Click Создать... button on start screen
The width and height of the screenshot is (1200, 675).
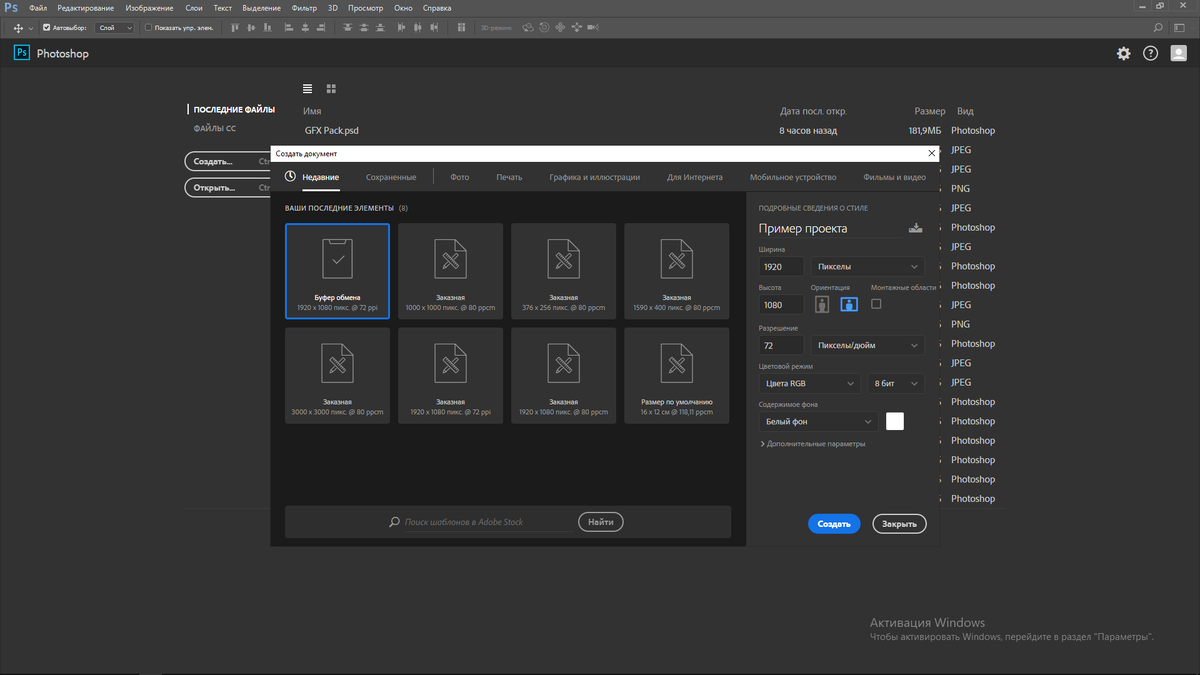click(x=228, y=160)
